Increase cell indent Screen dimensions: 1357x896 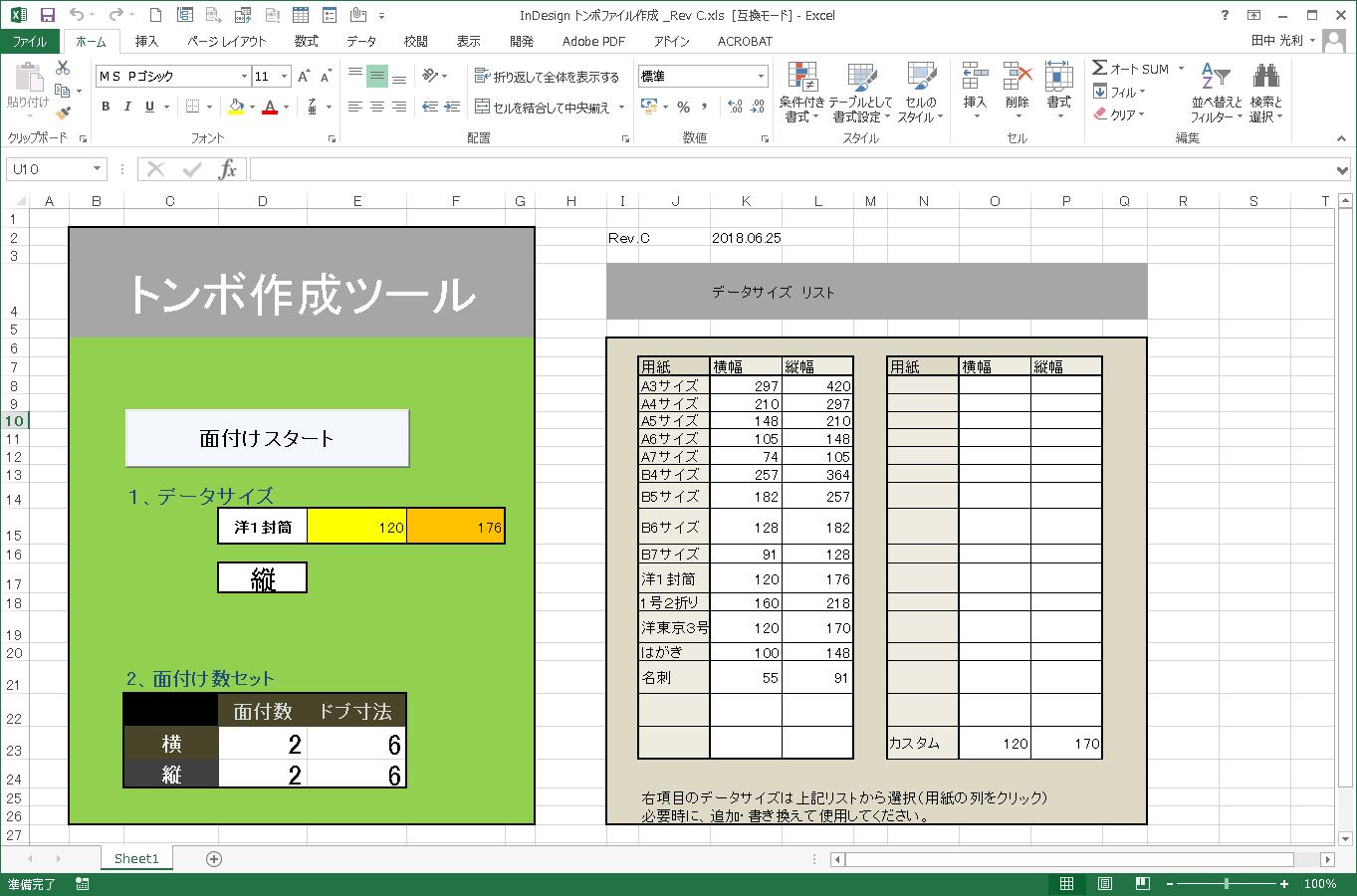coord(452,107)
